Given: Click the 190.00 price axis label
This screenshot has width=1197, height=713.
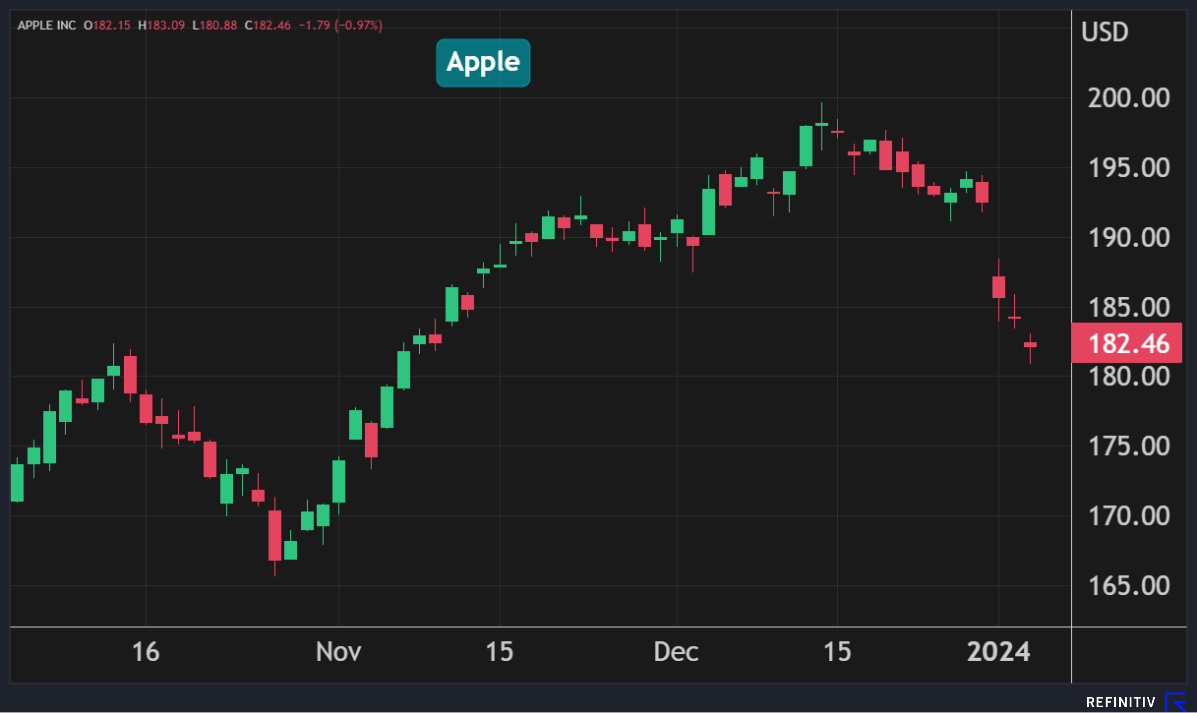Looking at the screenshot, I should [x=1126, y=238].
